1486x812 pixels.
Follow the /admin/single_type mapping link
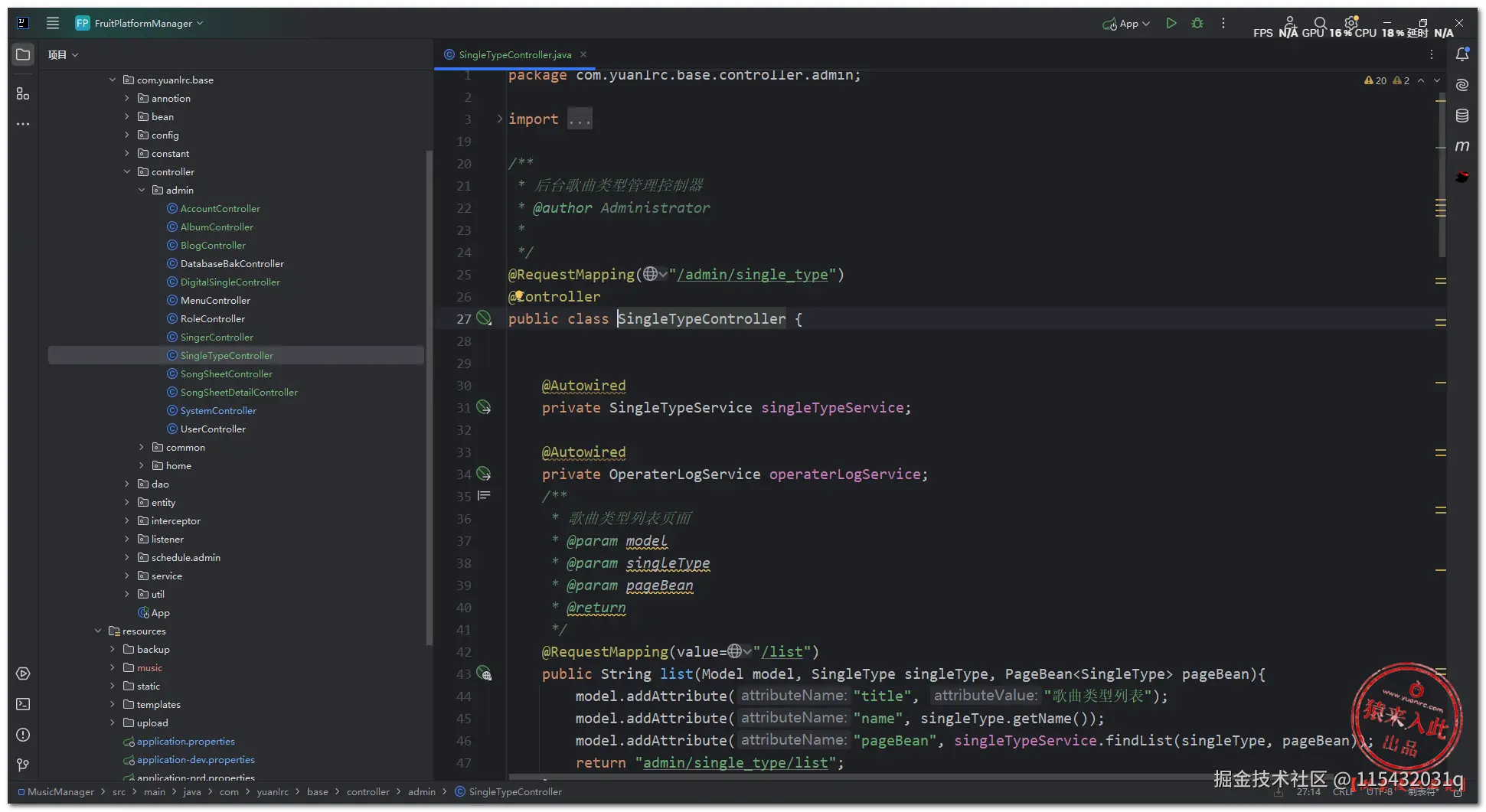pyautogui.click(x=753, y=274)
